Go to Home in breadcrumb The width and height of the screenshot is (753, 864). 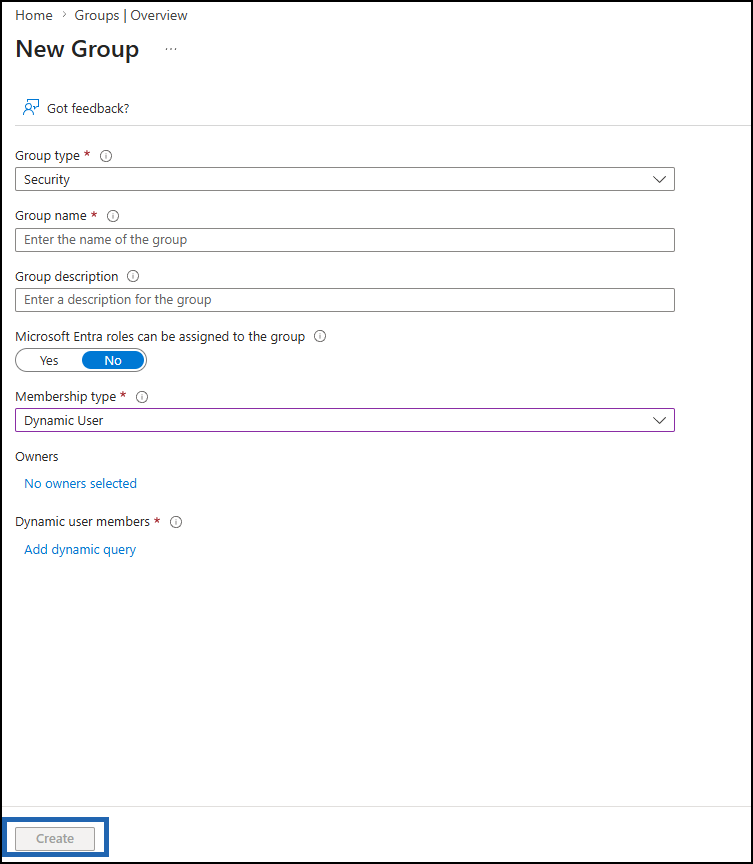(x=34, y=15)
